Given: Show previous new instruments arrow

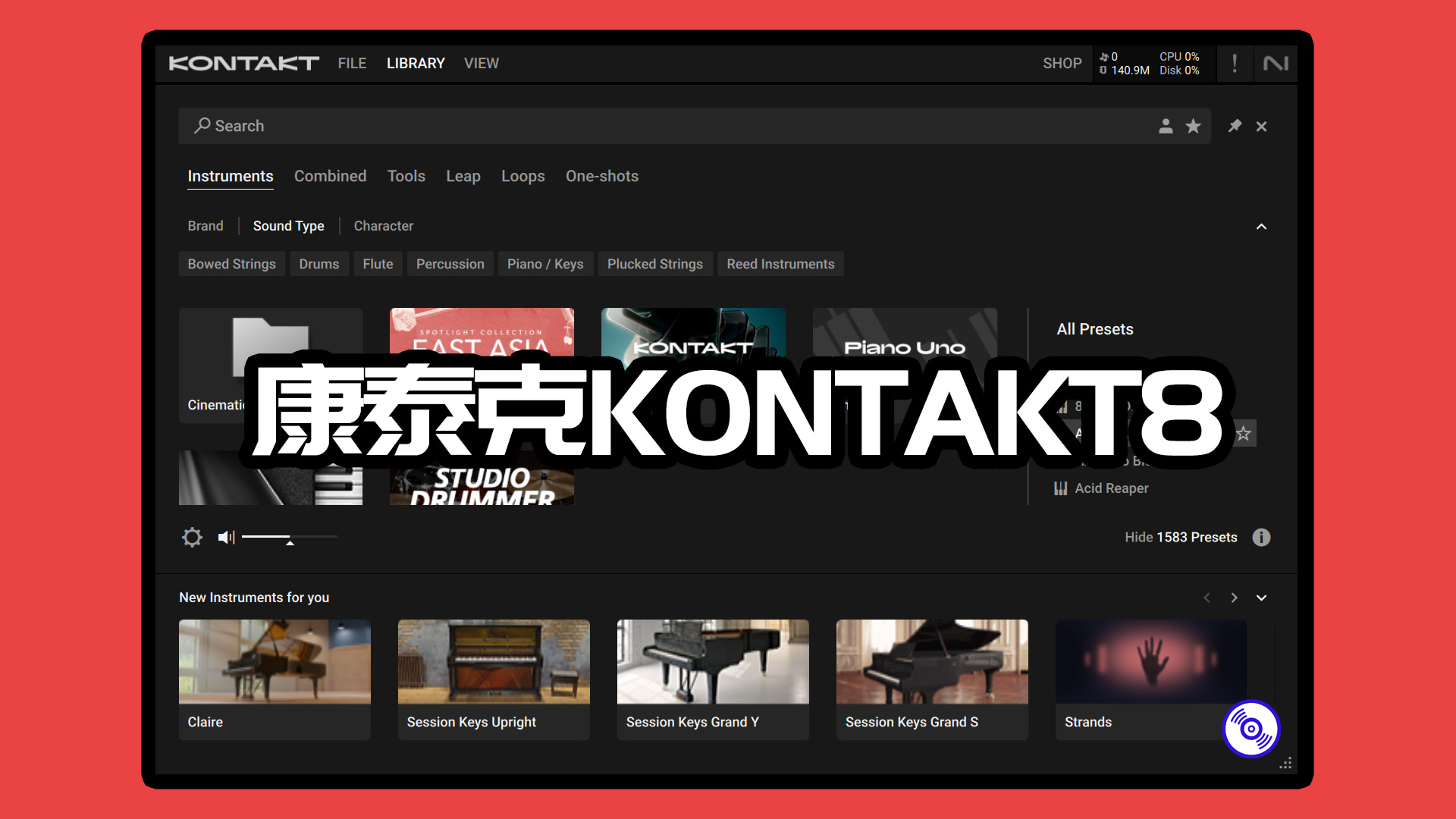Looking at the screenshot, I should (x=1207, y=598).
